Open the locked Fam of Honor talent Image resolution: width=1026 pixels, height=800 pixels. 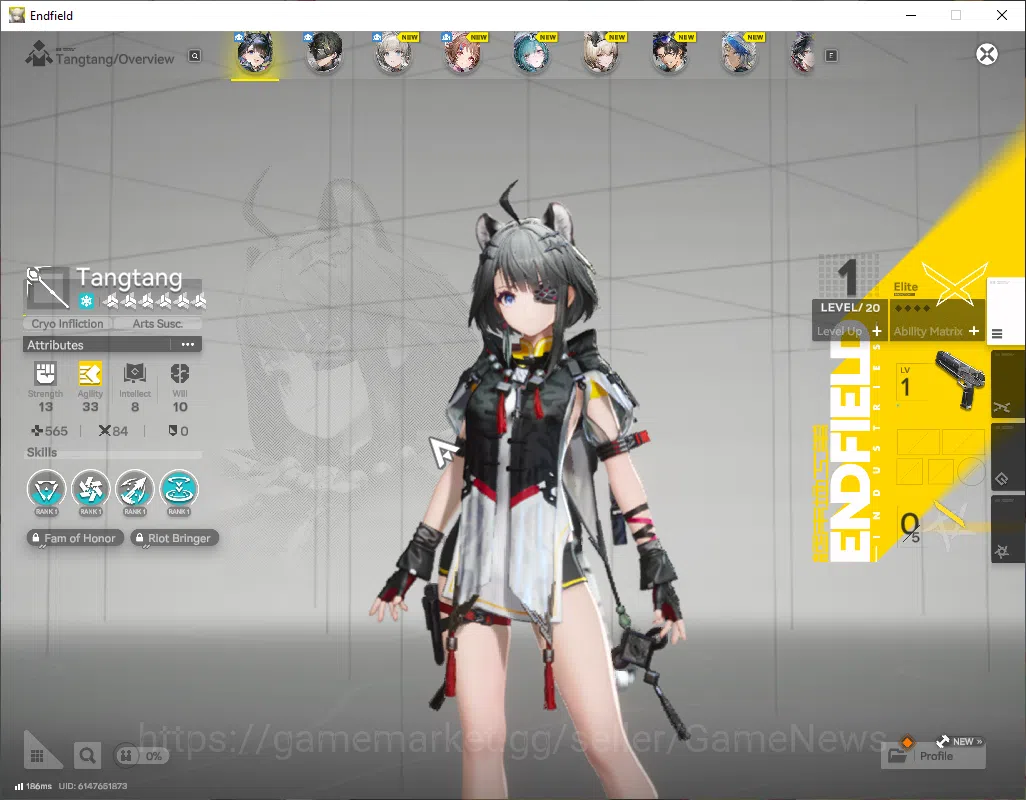[x=75, y=538]
